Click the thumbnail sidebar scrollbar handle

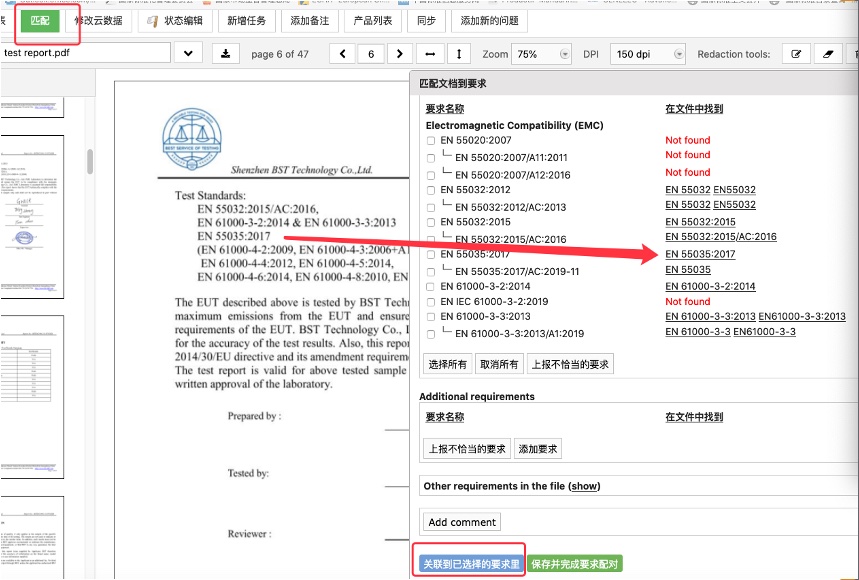click(90, 161)
